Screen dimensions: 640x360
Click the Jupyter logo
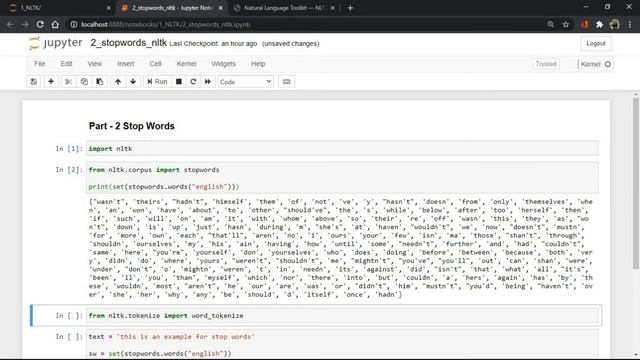tap(56, 43)
